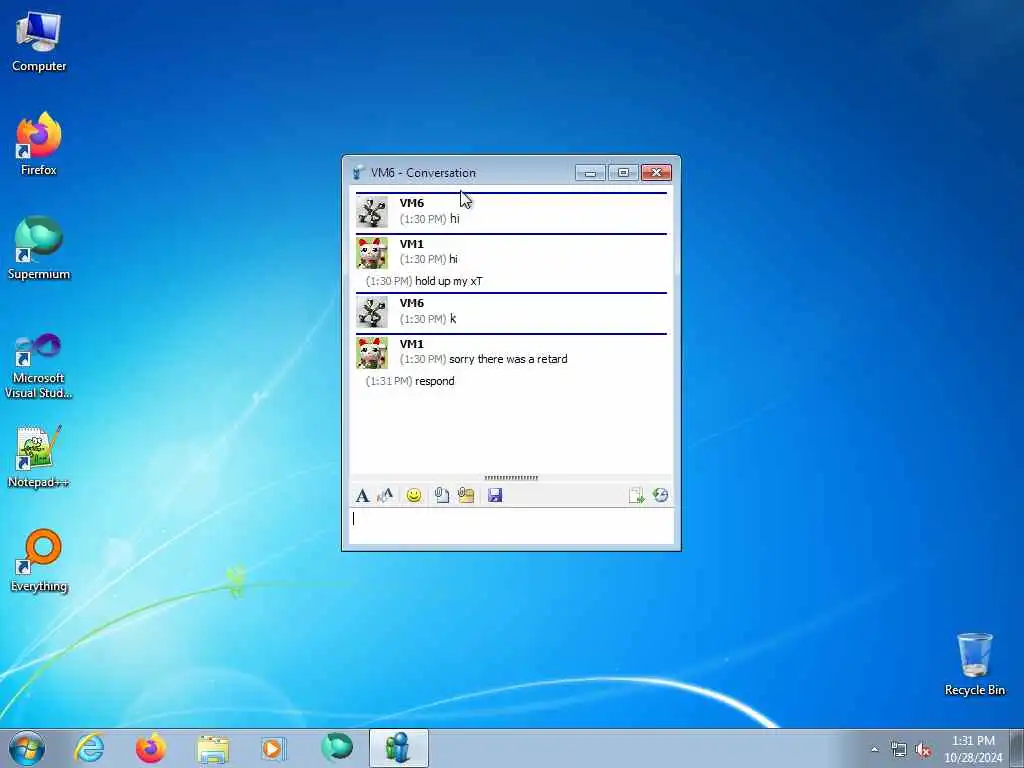The image size is (1024, 768).
Task: Click the Show desktop strip at taskbar end
Action: pos(1017,748)
